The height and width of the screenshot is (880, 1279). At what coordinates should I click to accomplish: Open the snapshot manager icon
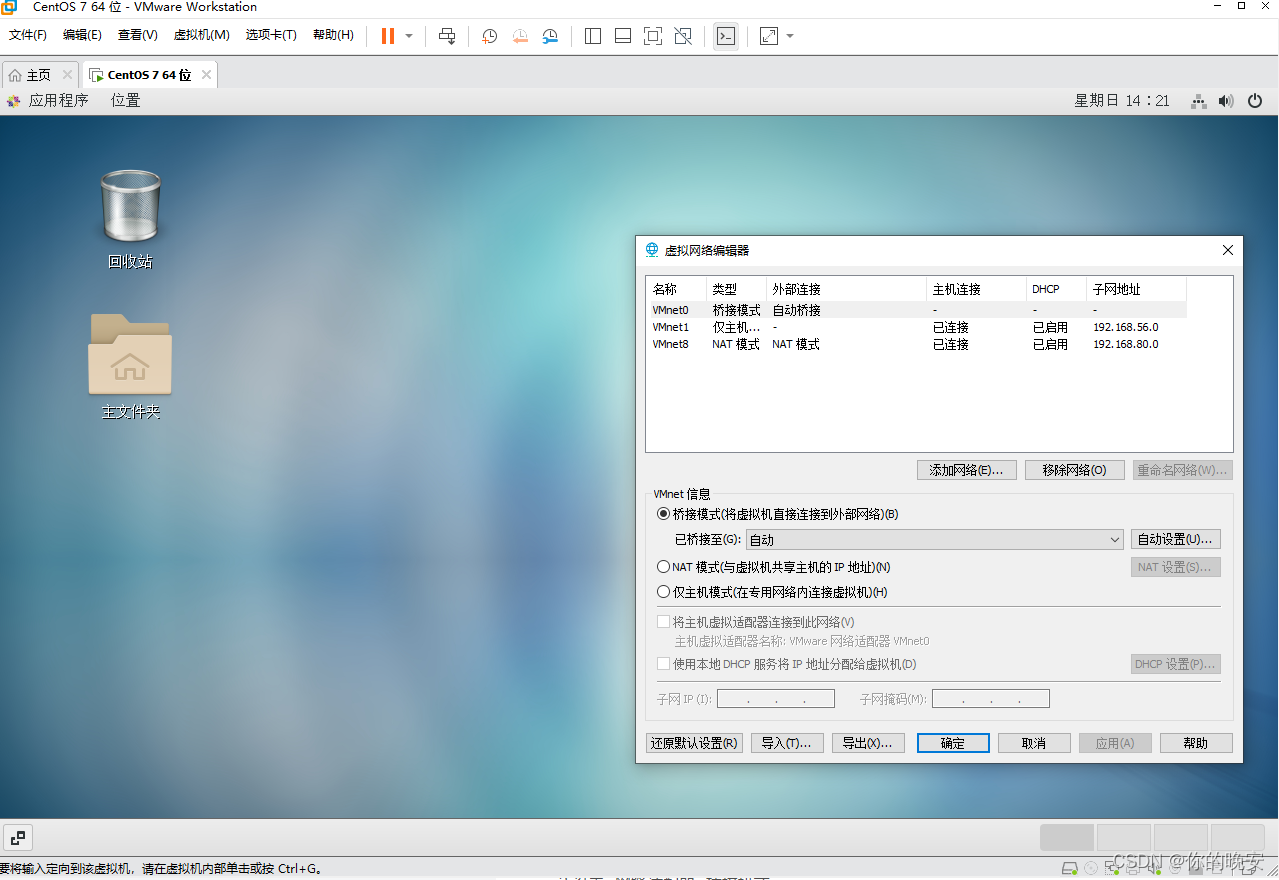point(550,36)
